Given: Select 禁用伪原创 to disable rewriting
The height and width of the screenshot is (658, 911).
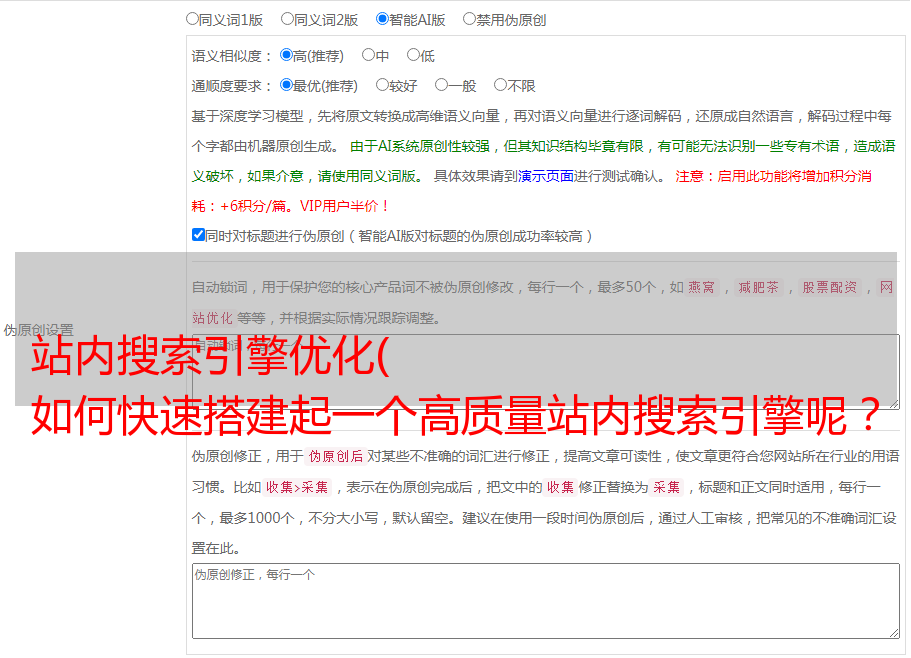Looking at the screenshot, I should pyautogui.click(x=469, y=19).
